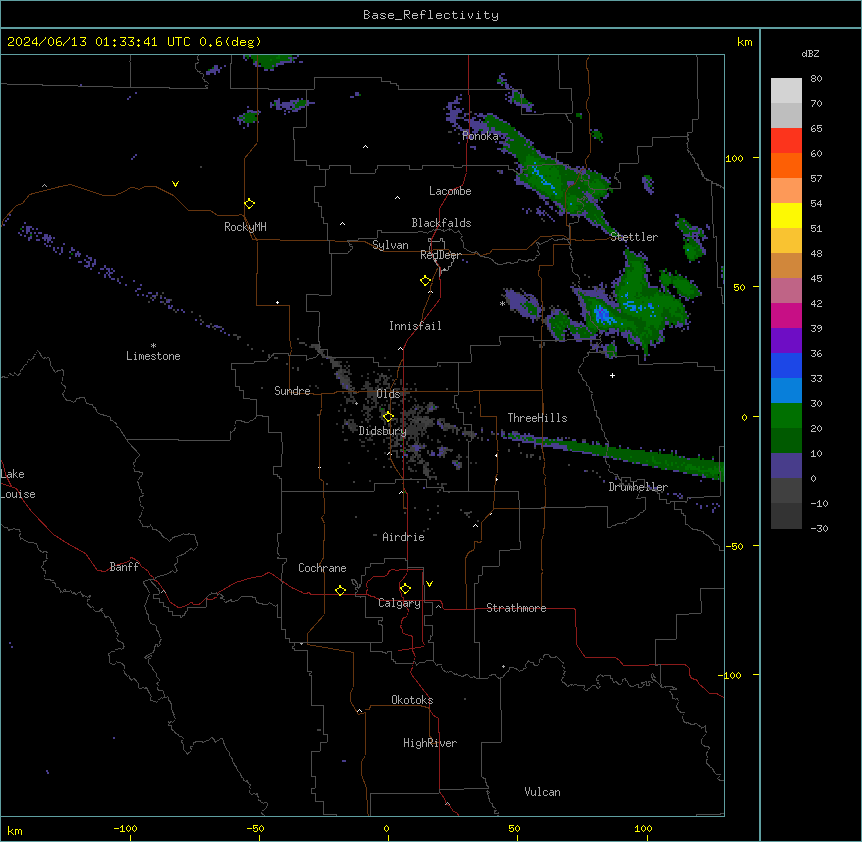This screenshot has width=862, height=842.
Task: Click the 100 tick on the bottom axis
Action: pos(643,828)
